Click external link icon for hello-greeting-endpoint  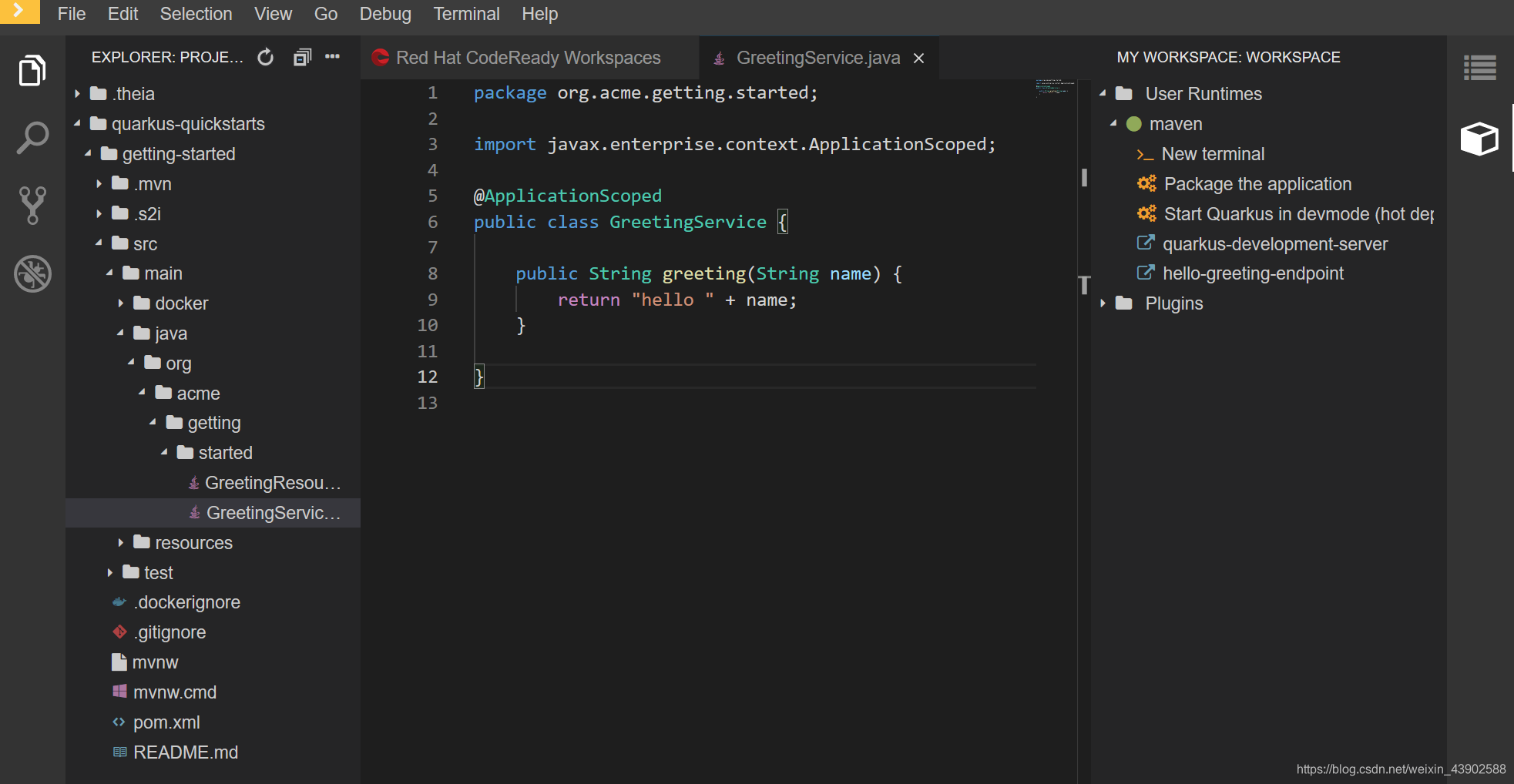pos(1146,273)
